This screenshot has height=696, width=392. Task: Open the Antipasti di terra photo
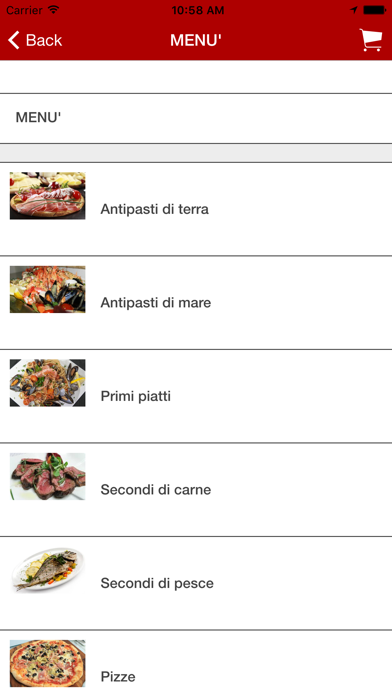(x=48, y=196)
